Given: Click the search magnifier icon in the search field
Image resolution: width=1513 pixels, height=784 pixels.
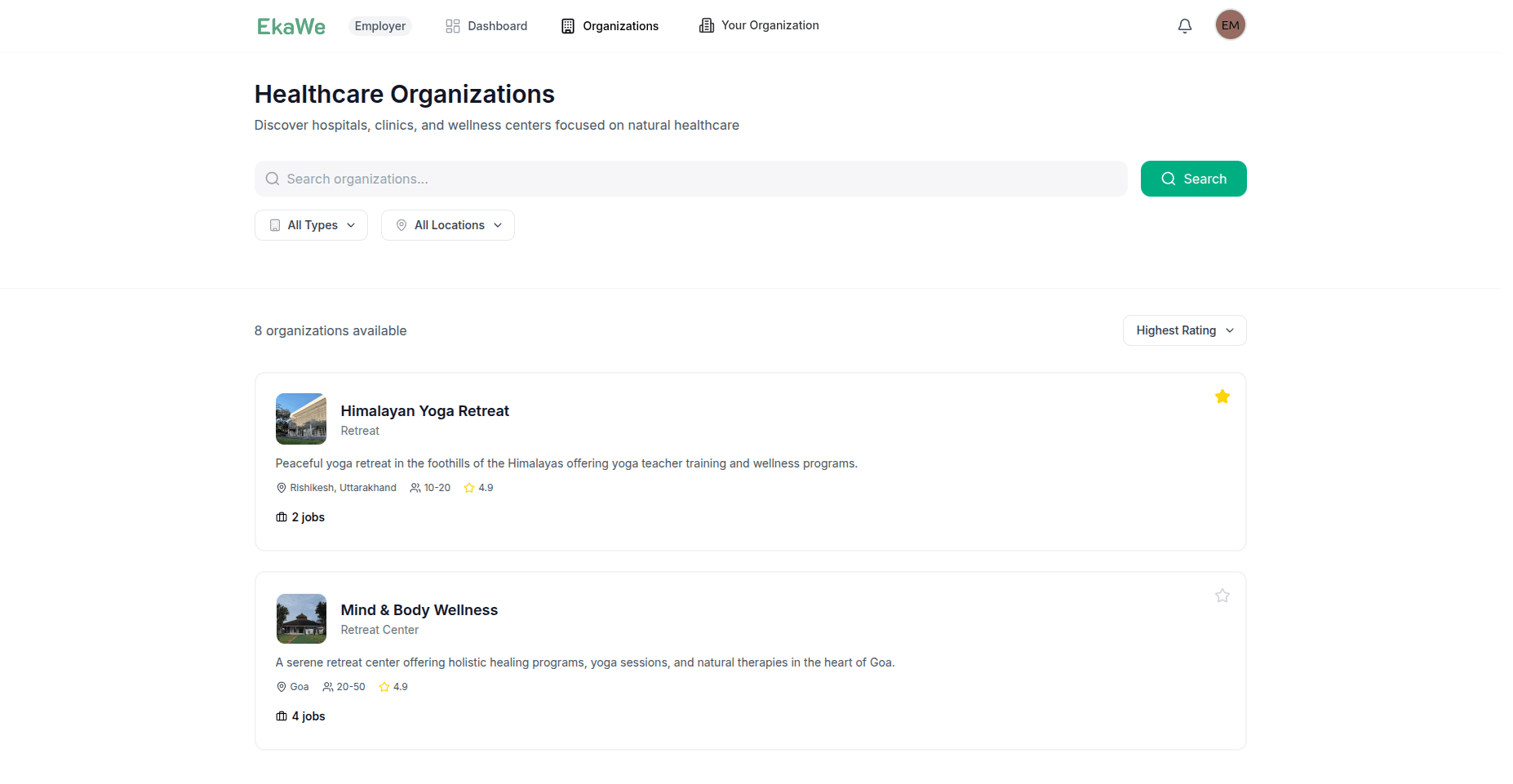Looking at the screenshot, I should pyautogui.click(x=272, y=179).
